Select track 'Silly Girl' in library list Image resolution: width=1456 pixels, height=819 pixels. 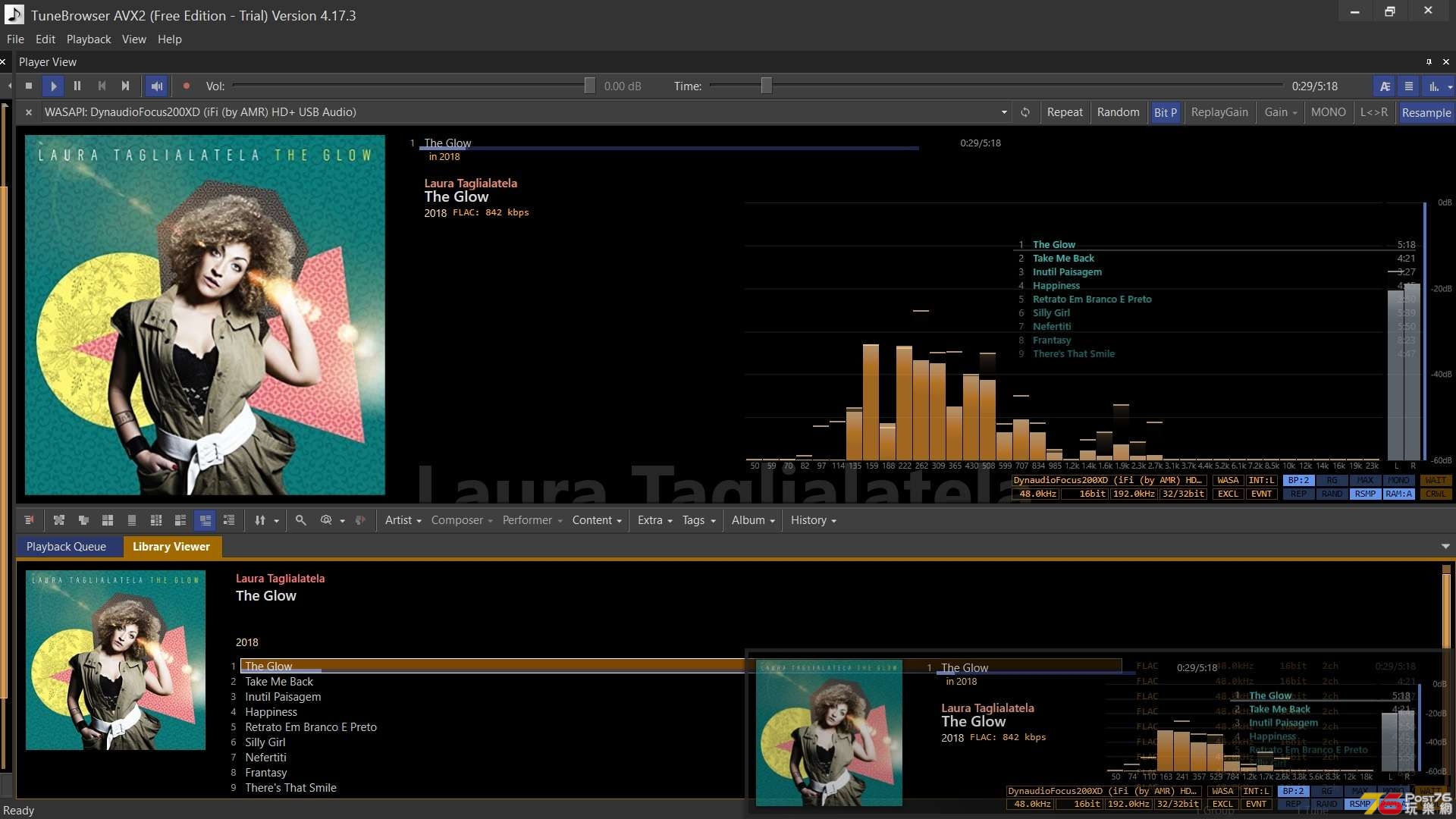coord(265,742)
